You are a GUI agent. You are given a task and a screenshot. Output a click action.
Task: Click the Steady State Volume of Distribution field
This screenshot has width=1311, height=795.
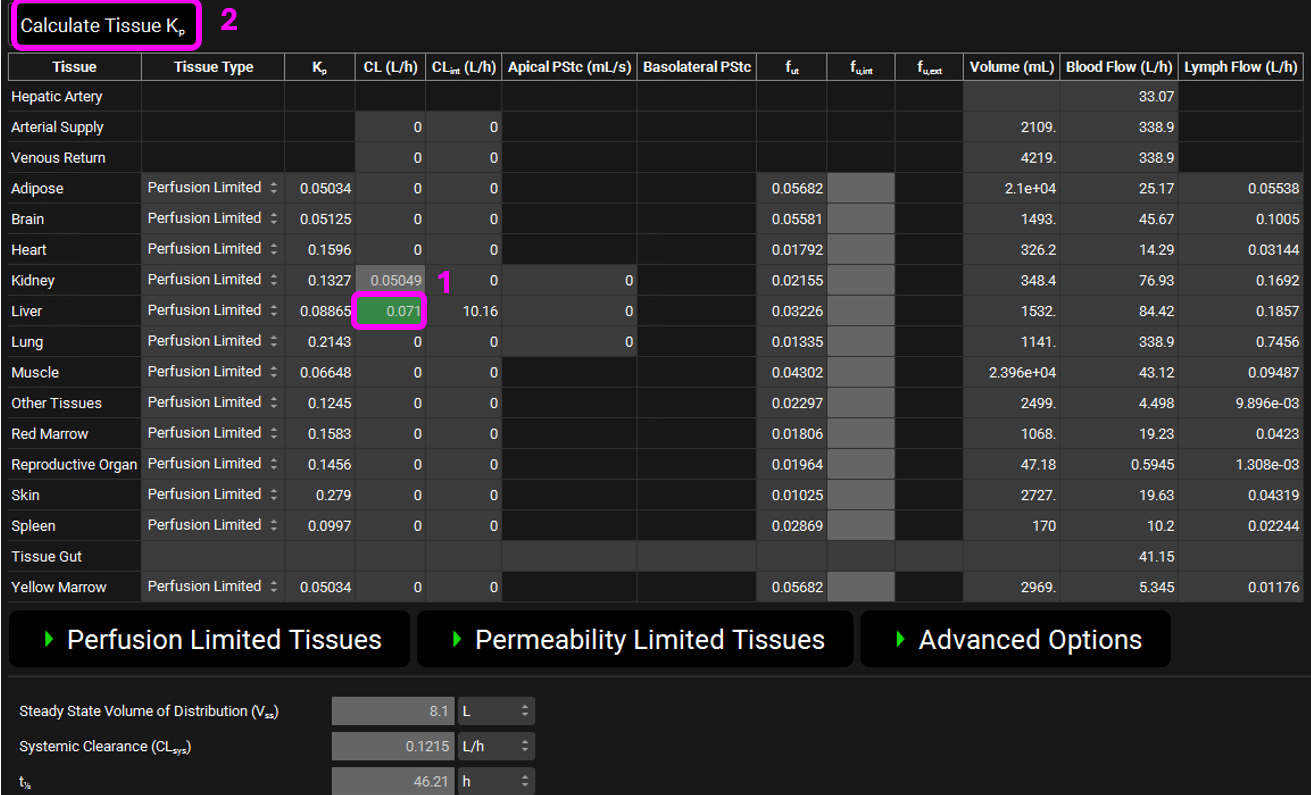coord(393,711)
